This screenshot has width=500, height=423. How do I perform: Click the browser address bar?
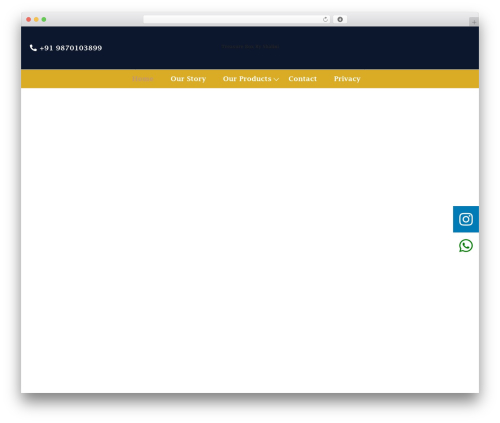click(237, 19)
